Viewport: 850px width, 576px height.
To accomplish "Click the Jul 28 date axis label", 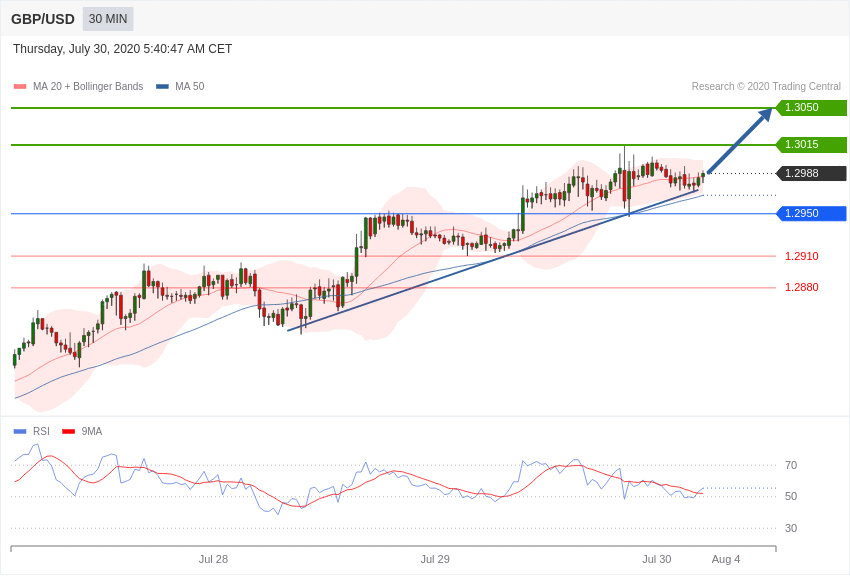I will pyautogui.click(x=213, y=560).
